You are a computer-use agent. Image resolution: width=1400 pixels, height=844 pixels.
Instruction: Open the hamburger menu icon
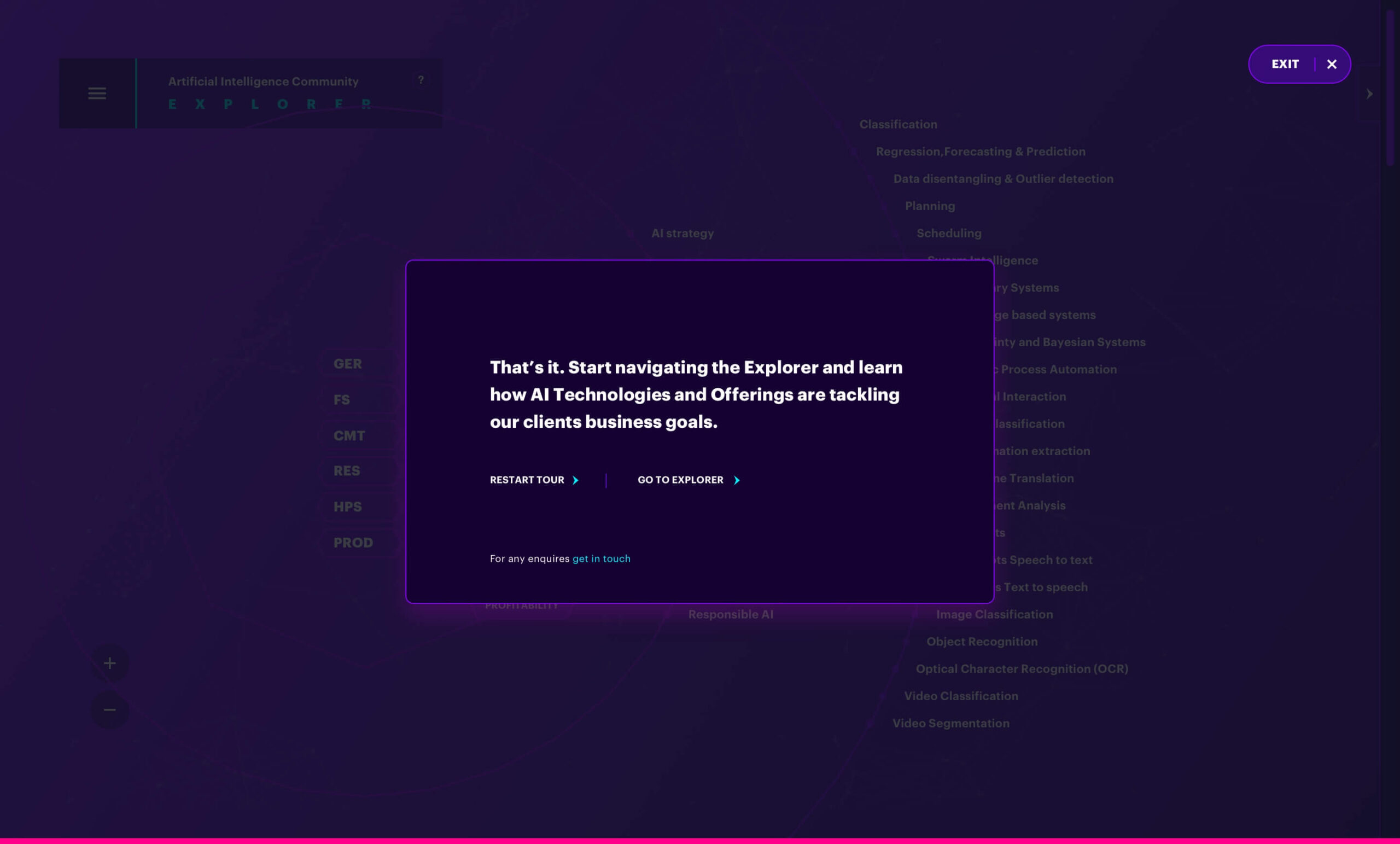click(97, 93)
